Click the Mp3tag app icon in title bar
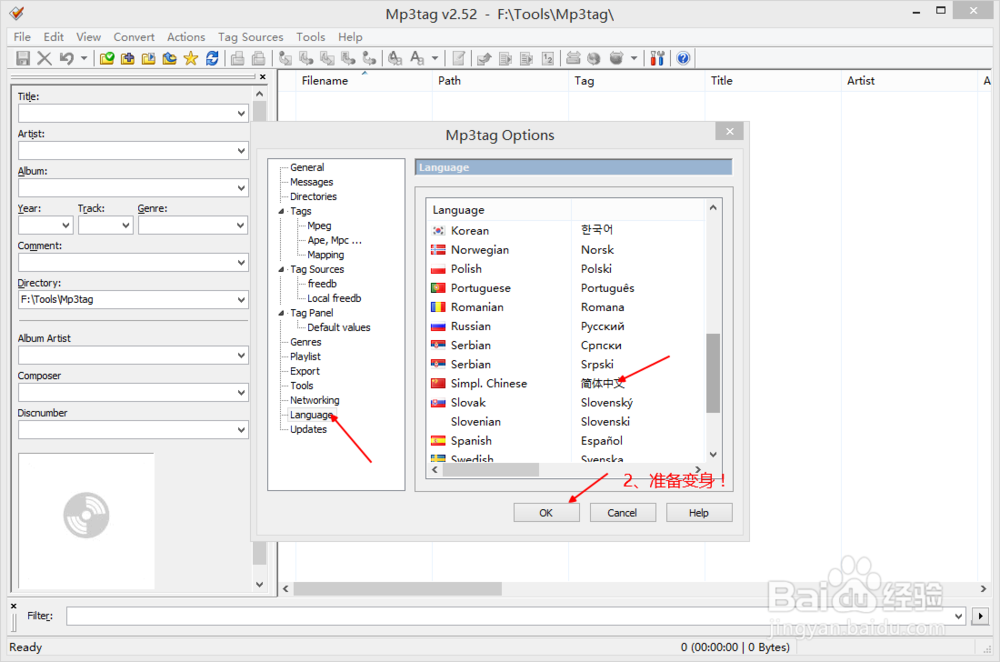This screenshot has width=1000, height=662. pyautogui.click(x=17, y=13)
